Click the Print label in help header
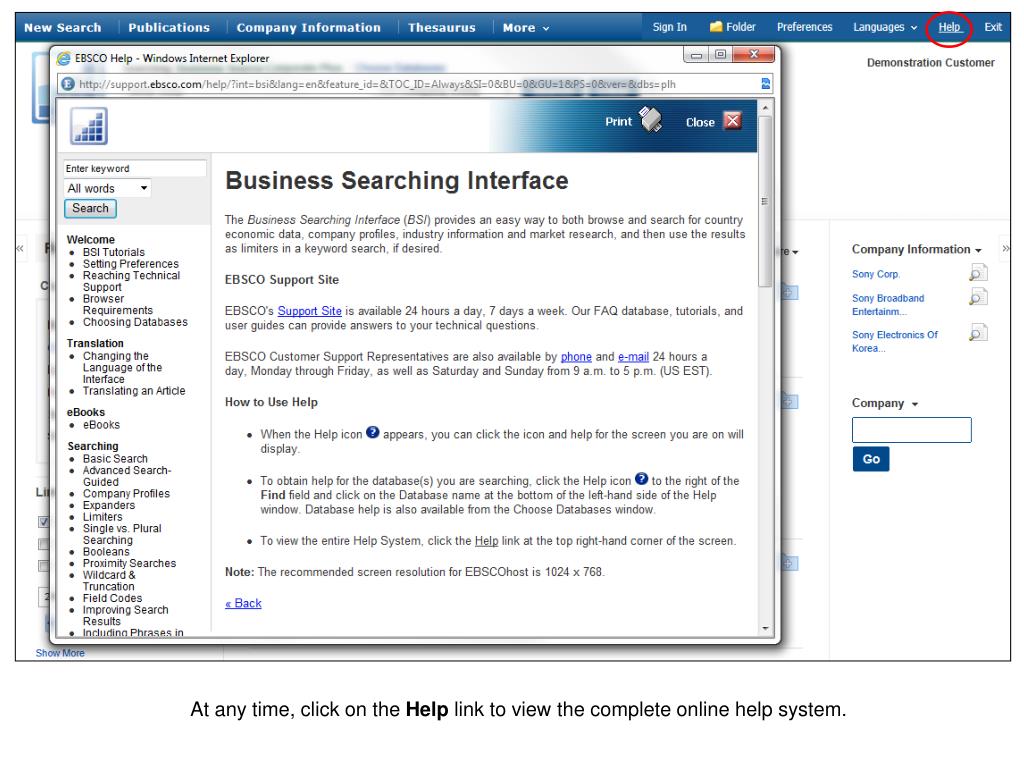The image size is (1024, 768). [x=618, y=121]
